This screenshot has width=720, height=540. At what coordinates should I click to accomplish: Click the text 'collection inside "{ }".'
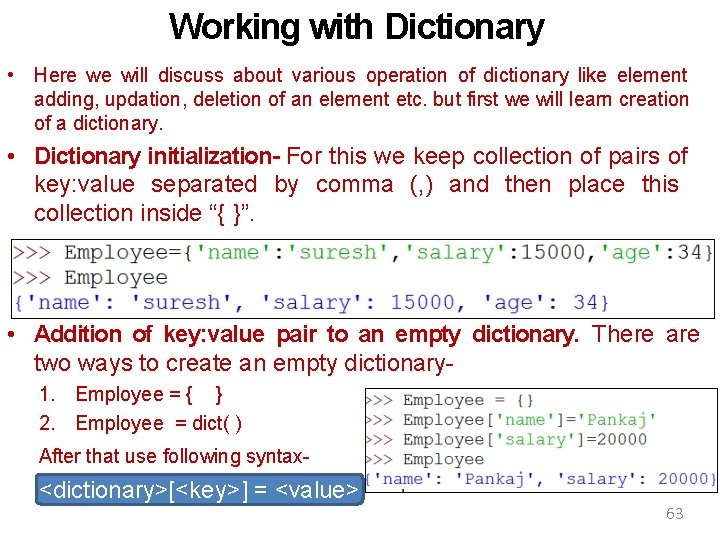pyautogui.click(x=144, y=213)
